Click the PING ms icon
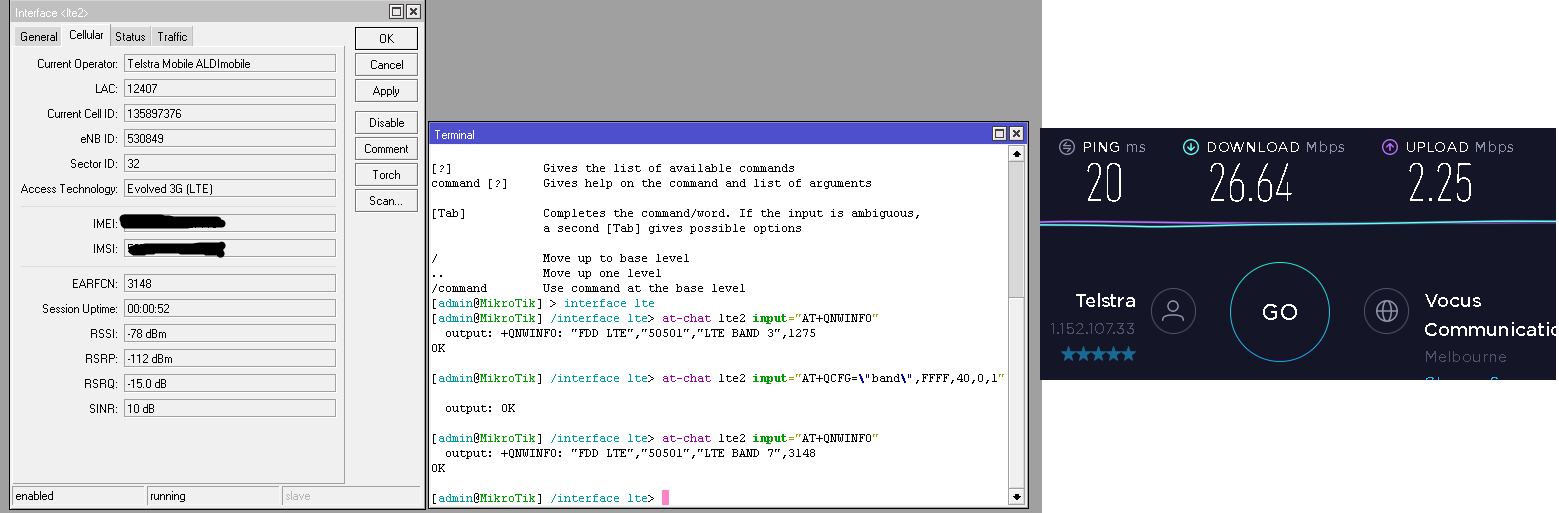Viewport: 1559px width, 513px height. [x=1068, y=147]
